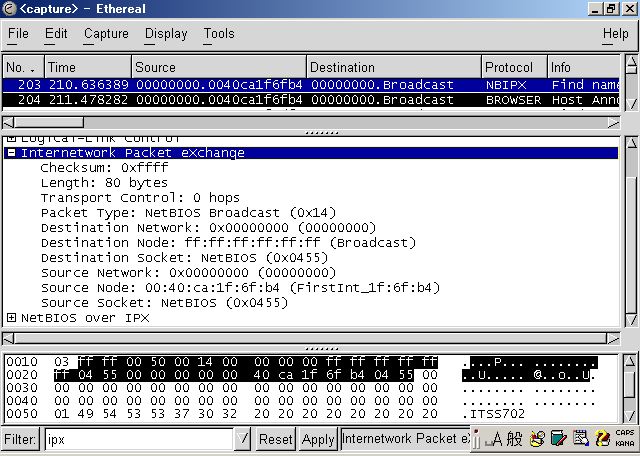The height and width of the screenshot is (456, 640).
Task: Click the packet list scroll-down arrow
Action: tap(631, 103)
